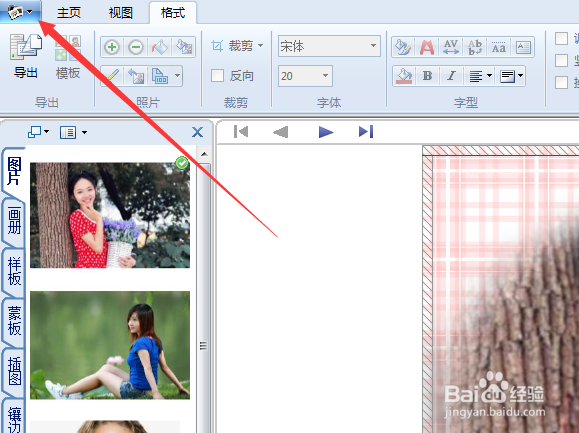This screenshot has height=433, width=579.
Task: Open the 蒙板 side tab
Action: coord(14,321)
